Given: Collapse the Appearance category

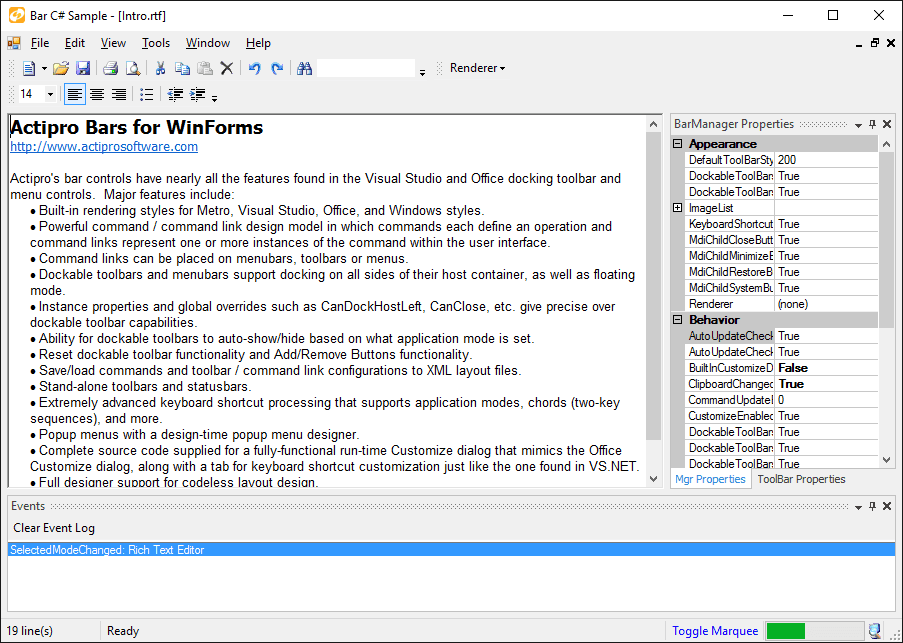Looking at the screenshot, I should (x=678, y=144).
